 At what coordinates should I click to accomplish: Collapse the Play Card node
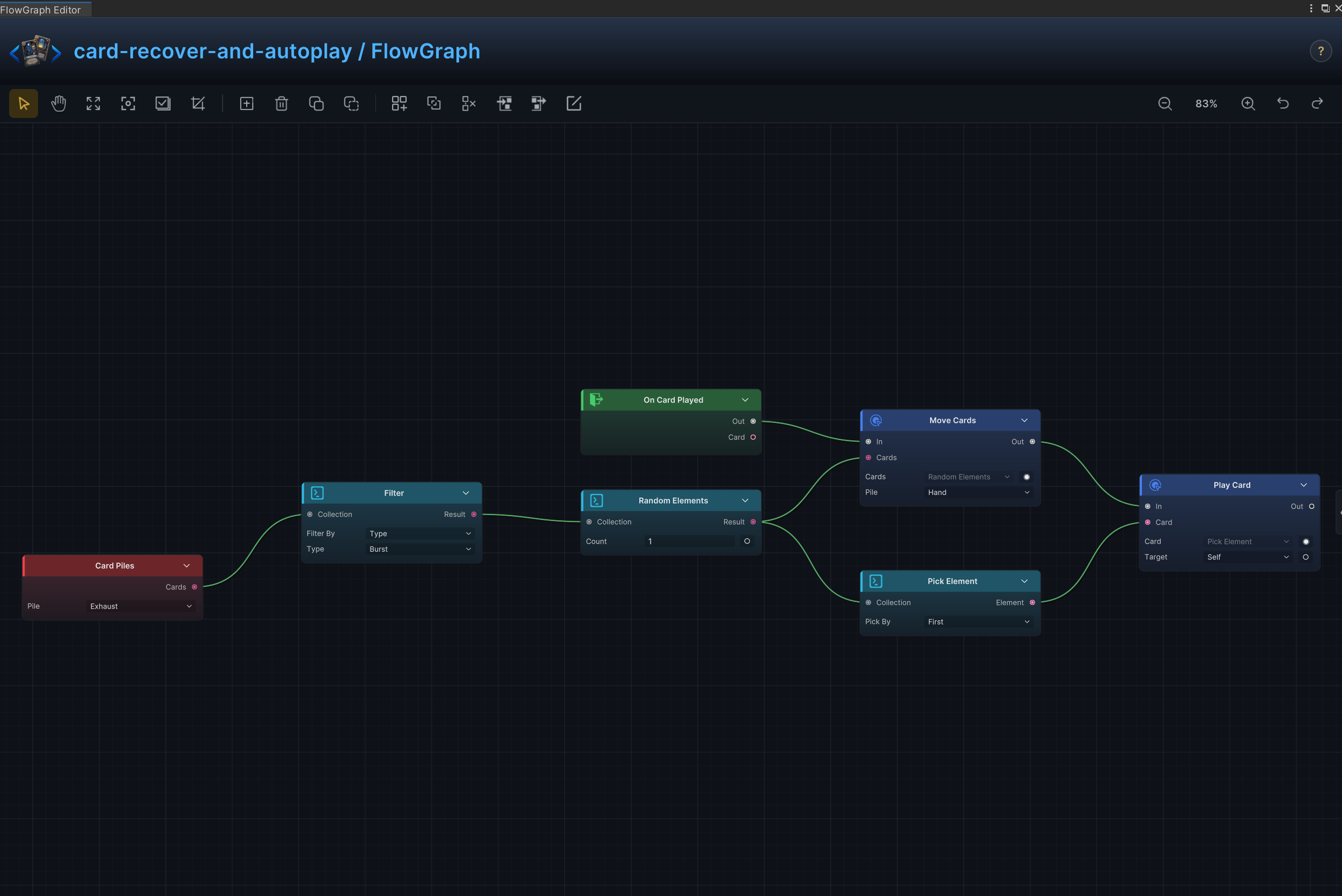pos(1304,485)
